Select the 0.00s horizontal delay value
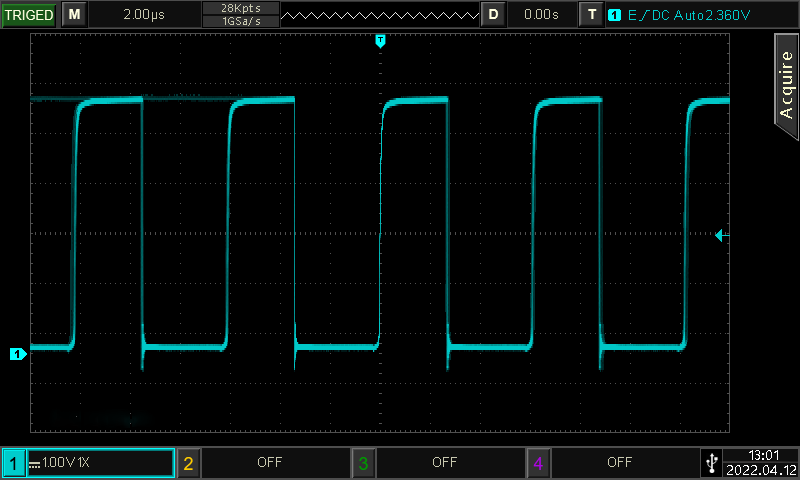Screen dimensions: 800x480 [x=541, y=15]
